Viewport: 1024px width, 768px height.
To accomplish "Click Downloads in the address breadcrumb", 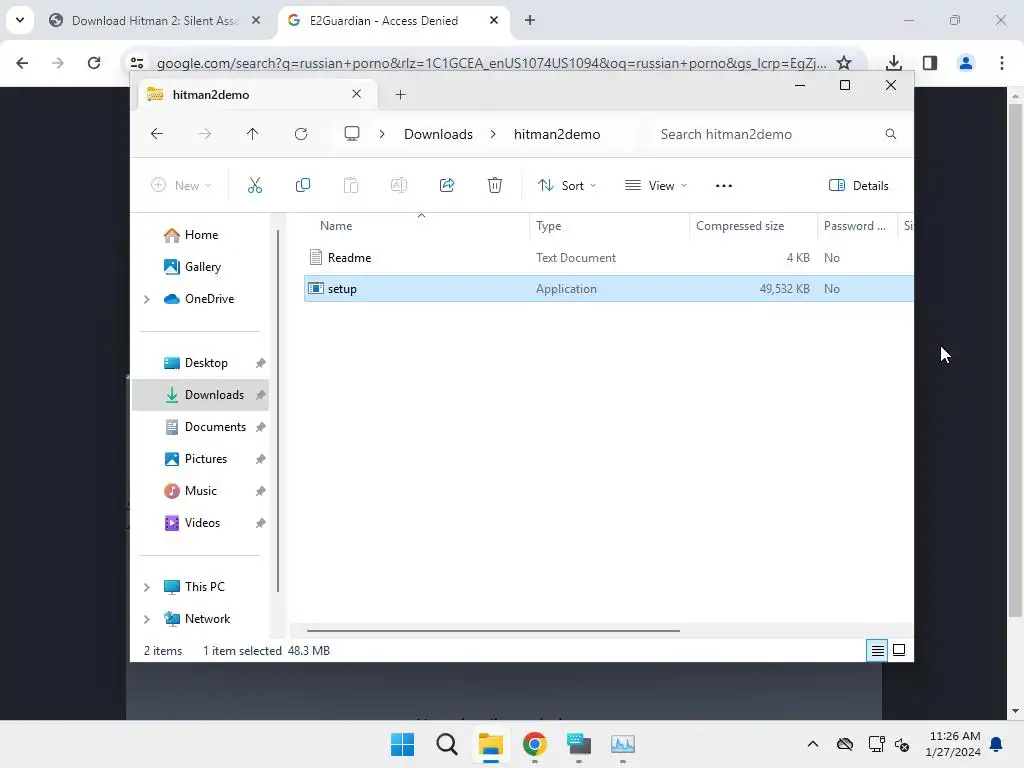I will [x=438, y=134].
